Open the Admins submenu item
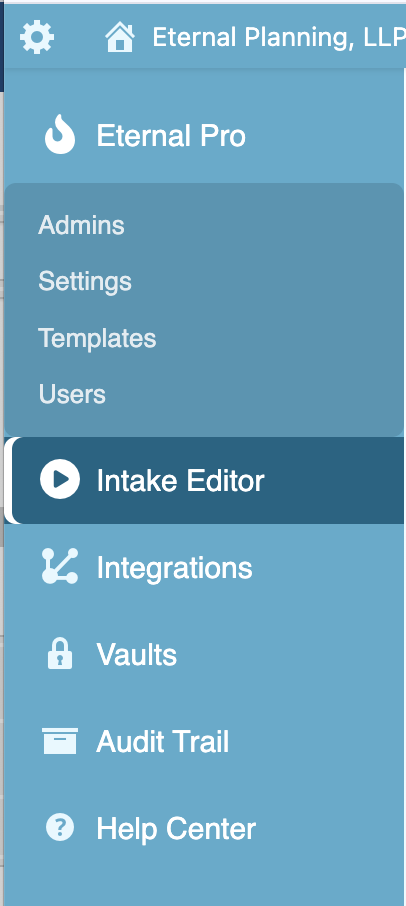This screenshot has height=906, width=406. pos(81,225)
